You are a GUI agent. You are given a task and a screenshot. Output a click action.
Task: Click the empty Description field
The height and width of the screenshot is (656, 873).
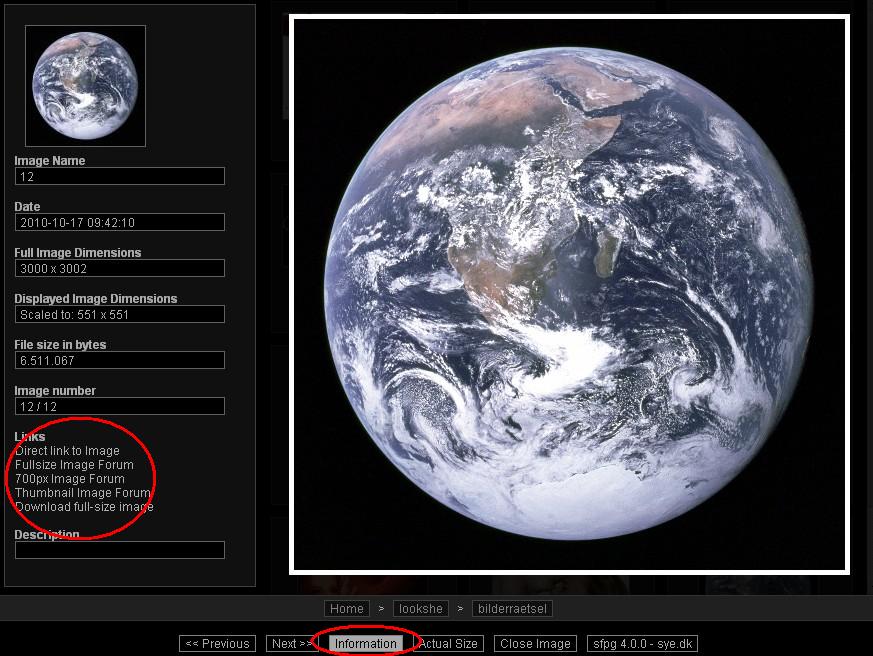point(120,550)
